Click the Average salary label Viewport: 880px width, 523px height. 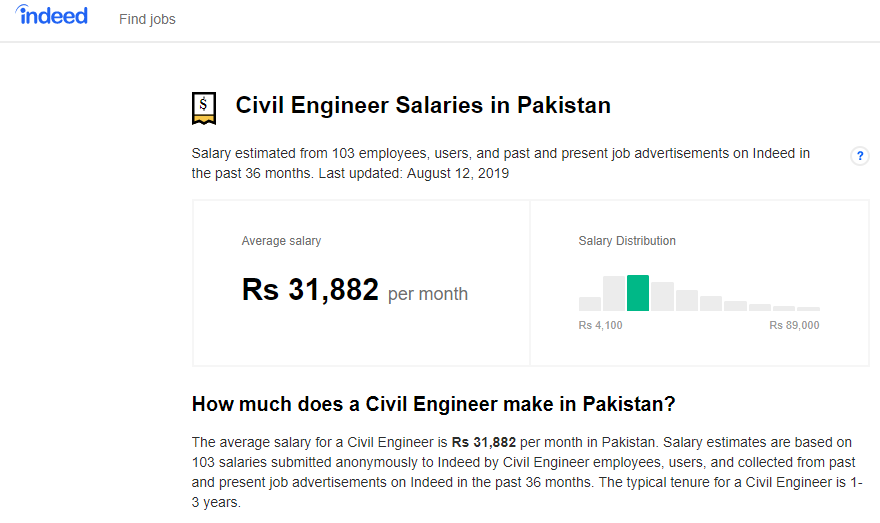(281, 241)
